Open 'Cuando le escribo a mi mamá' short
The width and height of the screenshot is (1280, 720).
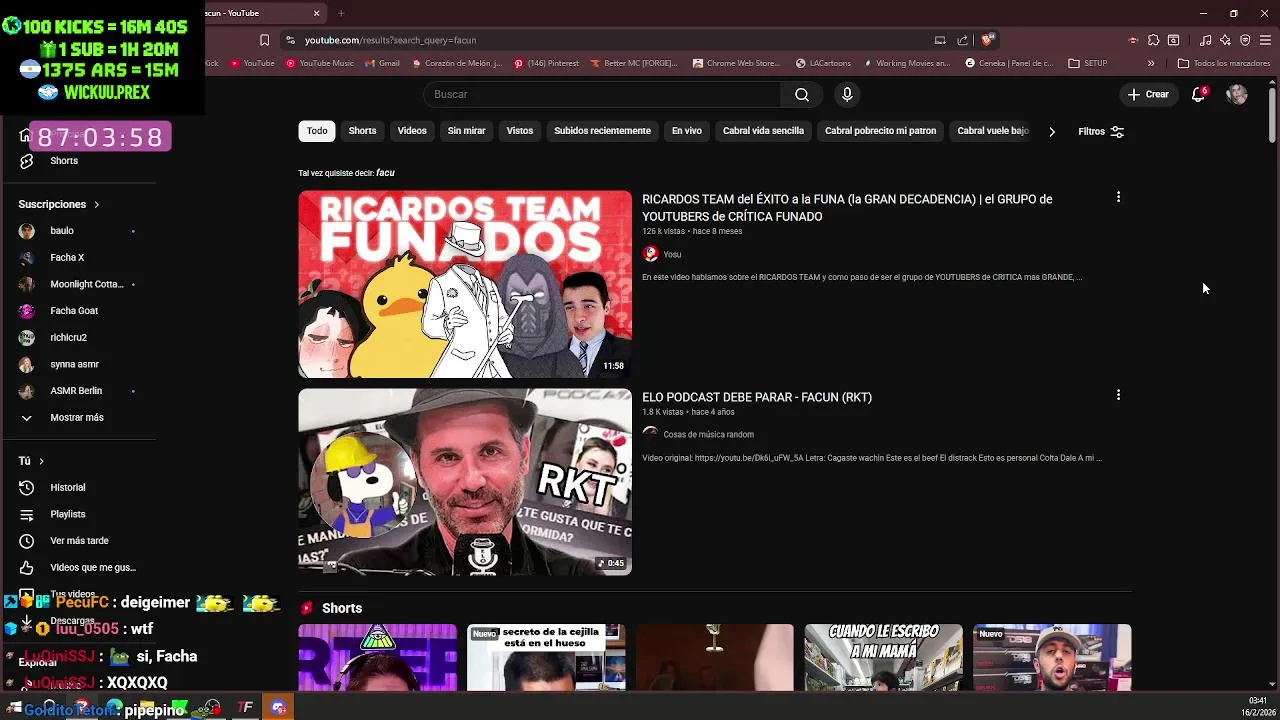tap(883, 657)
